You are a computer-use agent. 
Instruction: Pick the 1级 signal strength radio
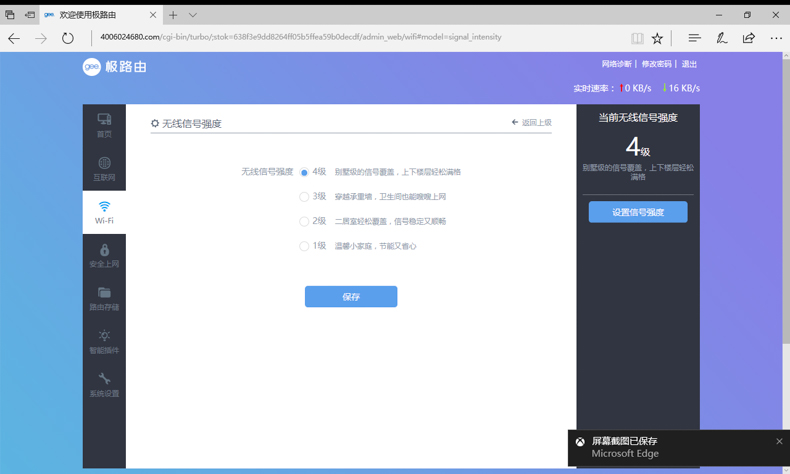pyautogui.click(x=304, y=246)
